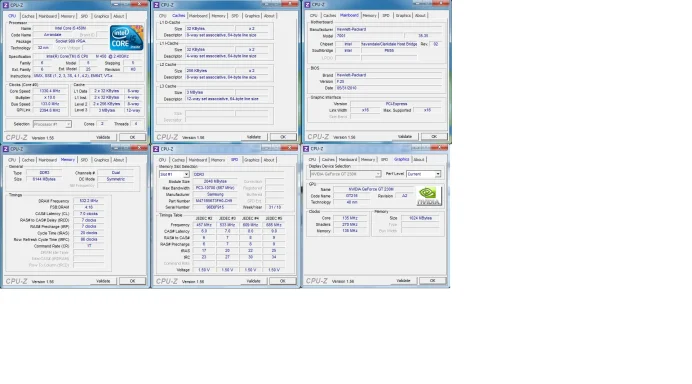Viewport: 692px width, 384px height.
Task: Click CPU-Z title icon of Caches window
Action: coord(156,5)
